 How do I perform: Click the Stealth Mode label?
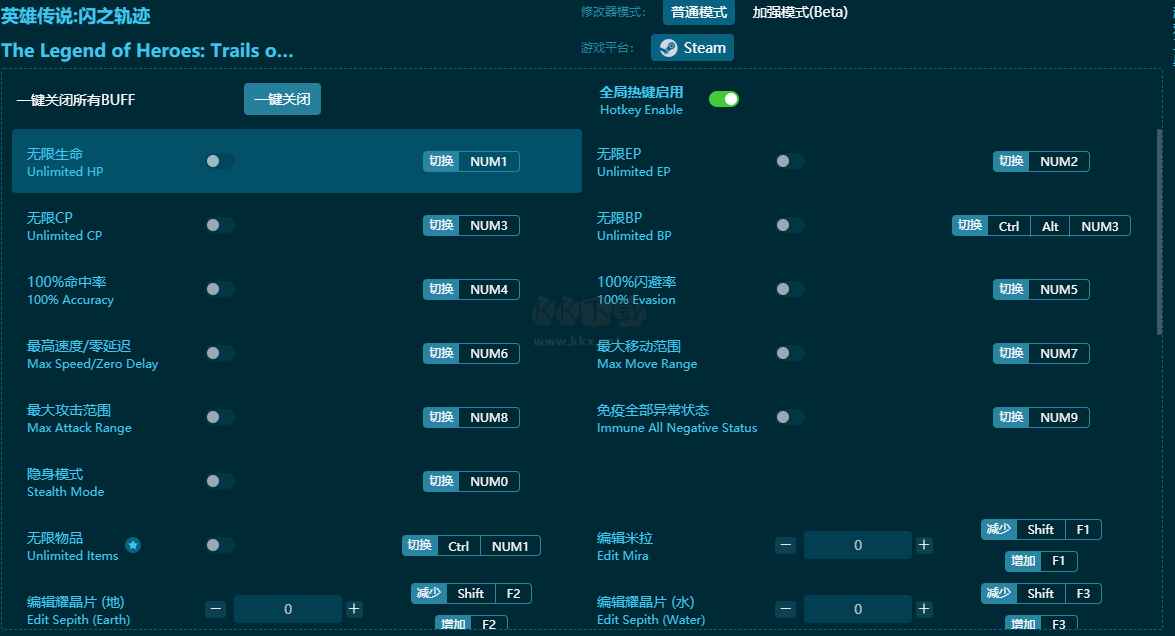pyautogui.click(x=65, y=491)
